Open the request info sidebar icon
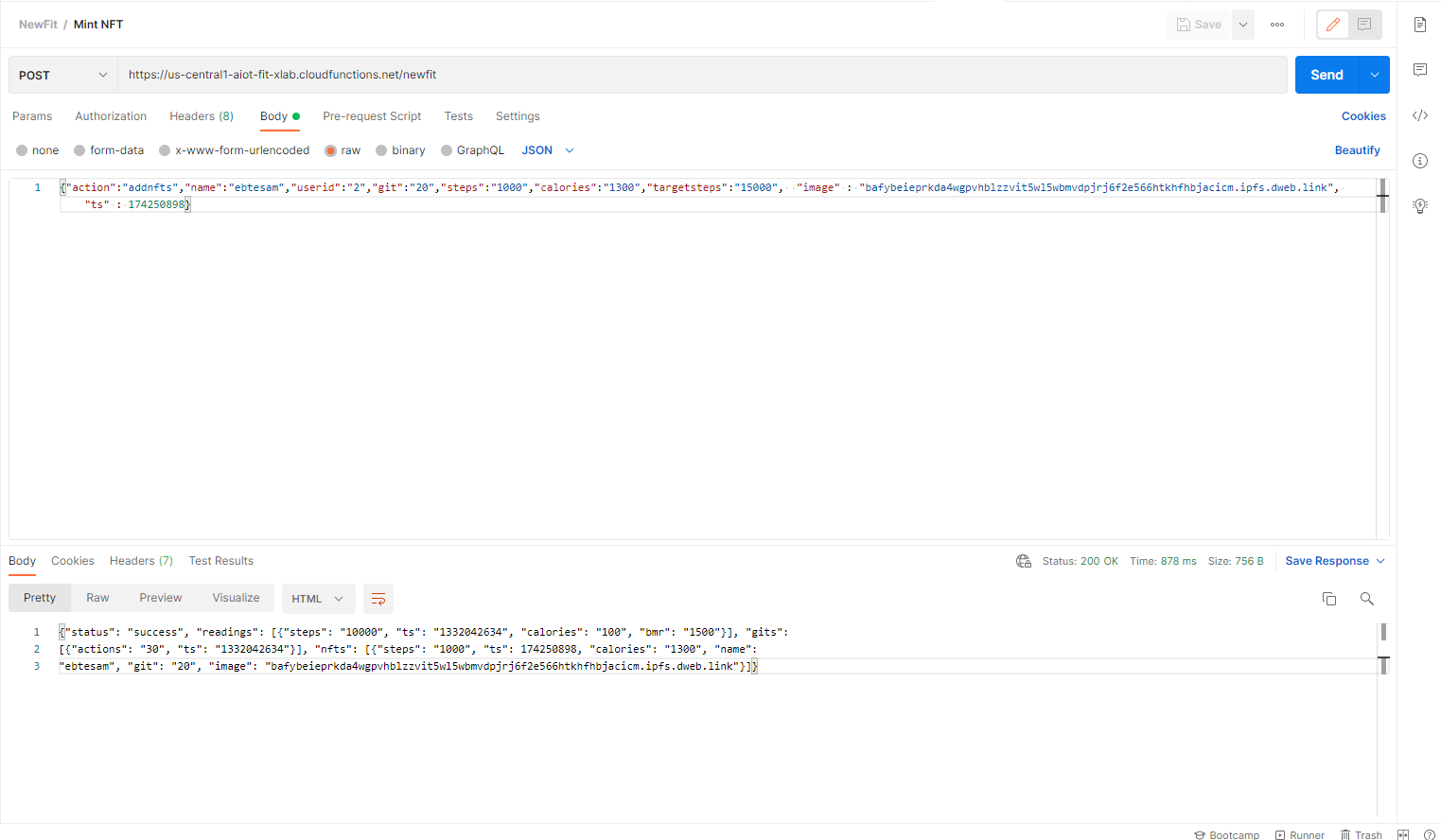This screenshot has width=1441, height=840. [x=1420, y=161]
